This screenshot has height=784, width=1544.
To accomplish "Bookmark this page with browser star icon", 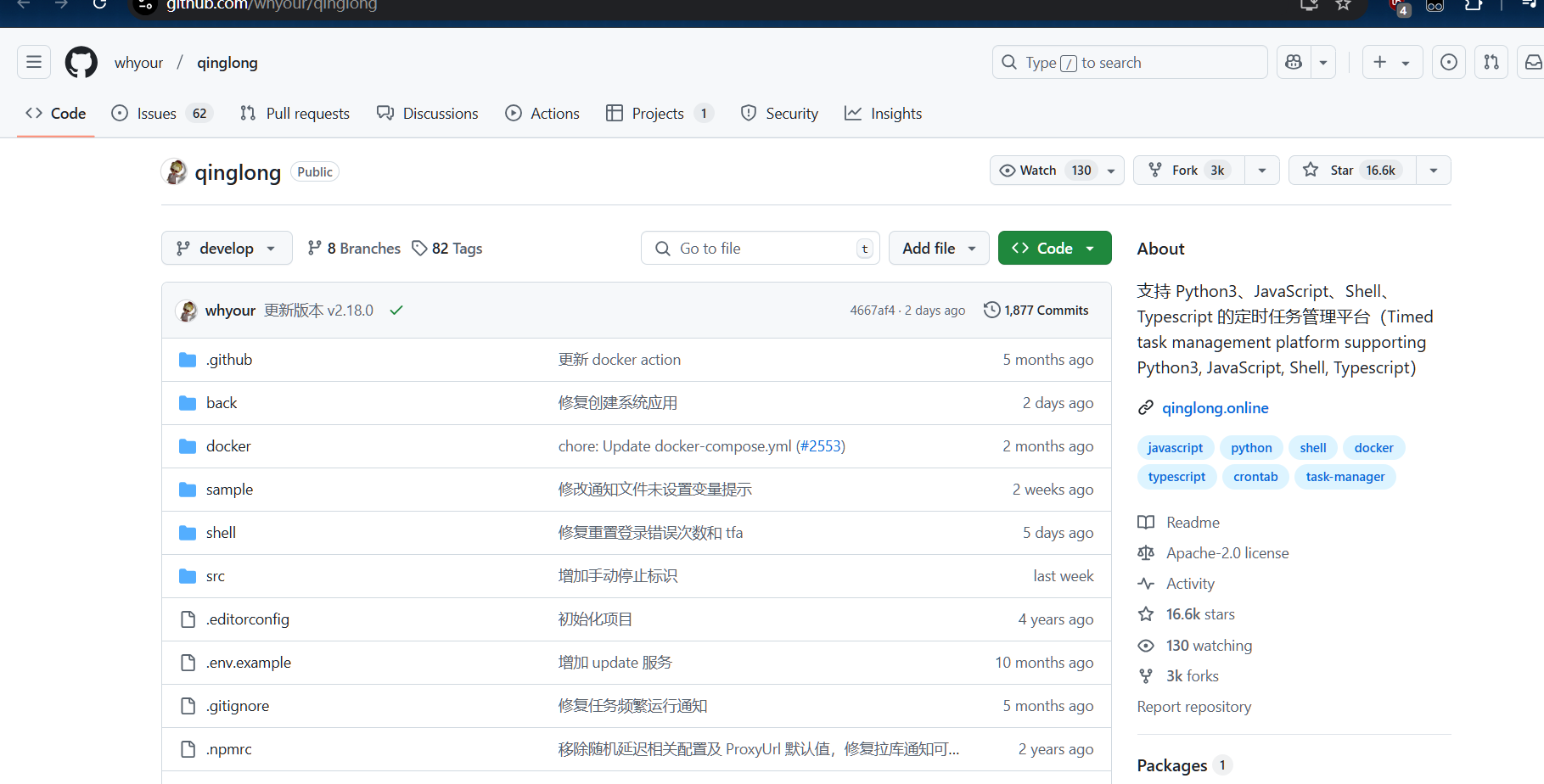I will [x=1343, y=5].
